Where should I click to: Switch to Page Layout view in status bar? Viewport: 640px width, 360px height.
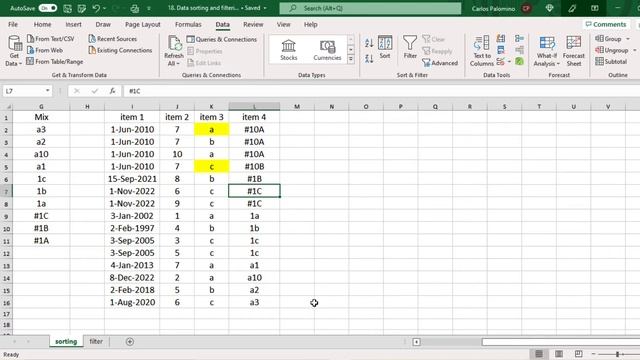[559, 354]
